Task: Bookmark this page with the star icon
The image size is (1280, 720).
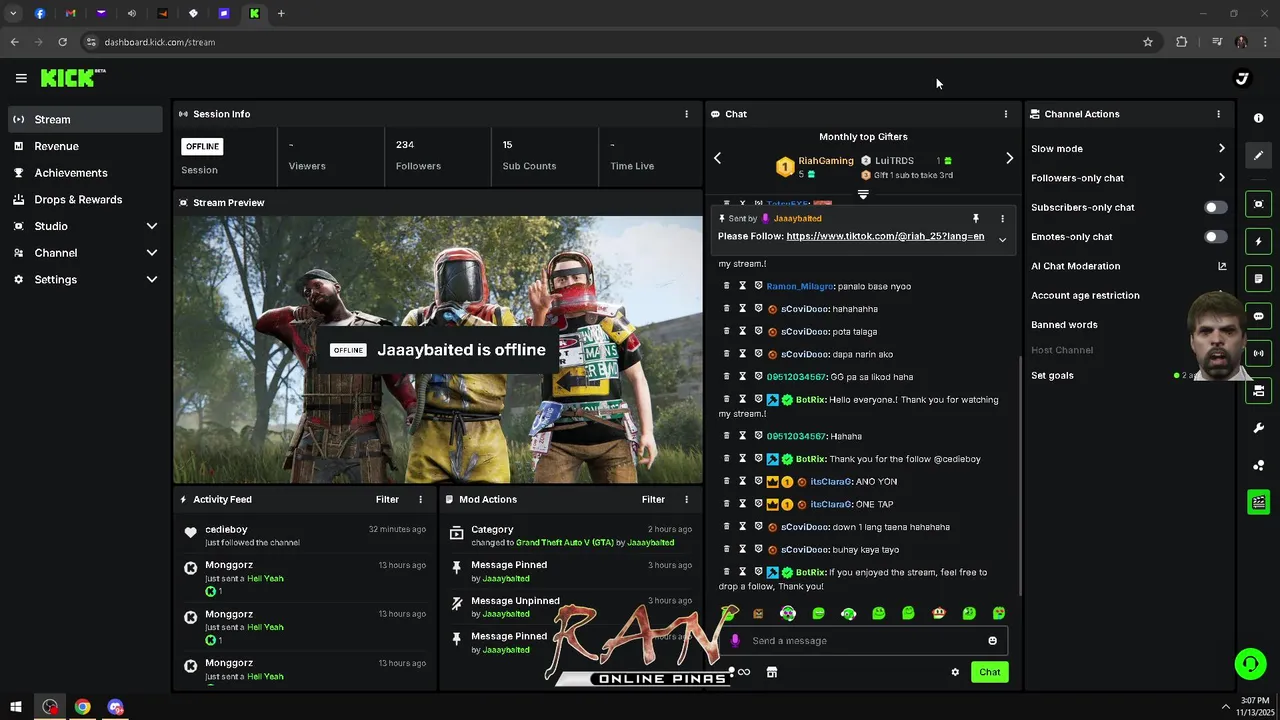Action: [1148, 42]
